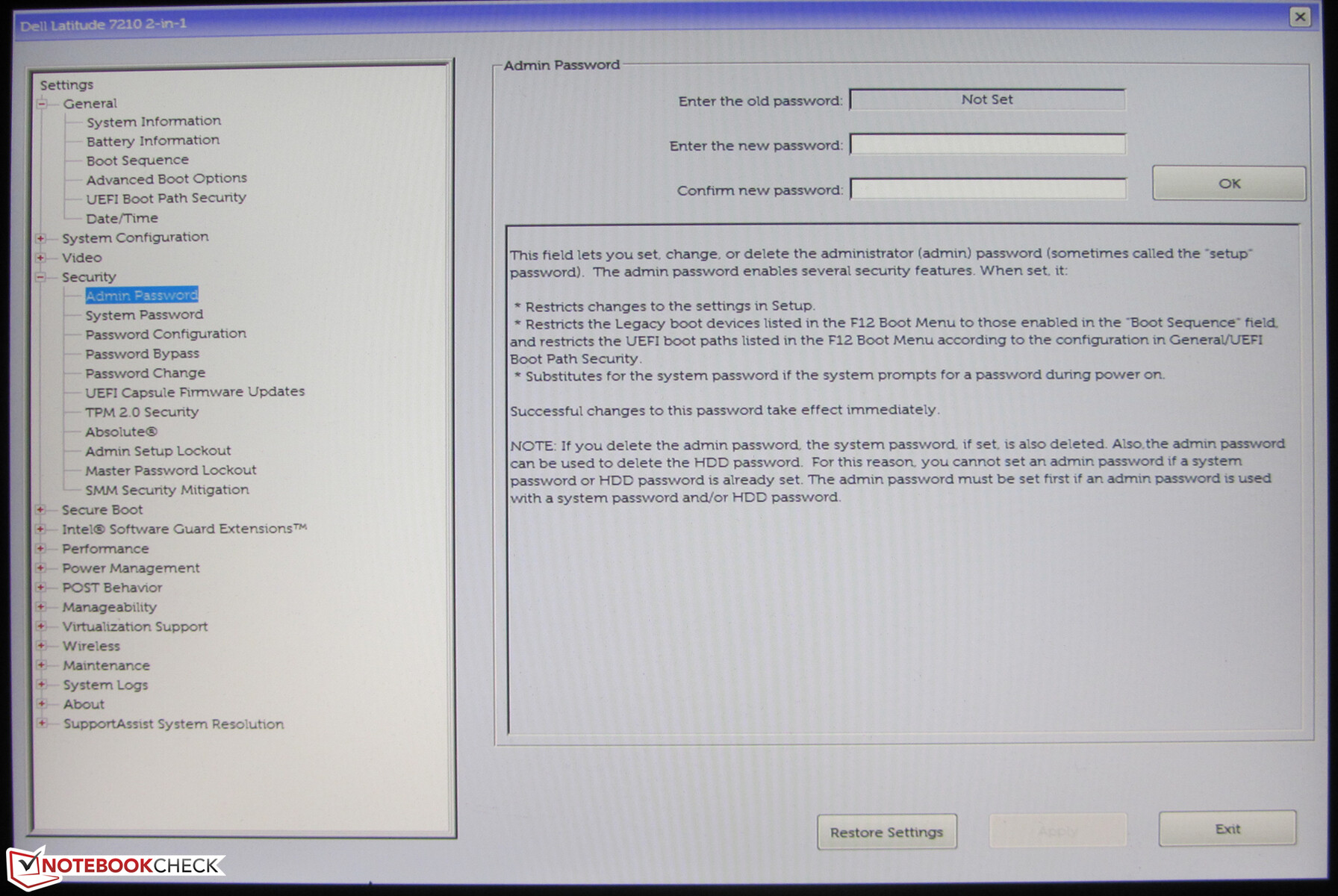Expand the System Configuration section
This screenshot has height=896, width=1338.
click(41, 238)
